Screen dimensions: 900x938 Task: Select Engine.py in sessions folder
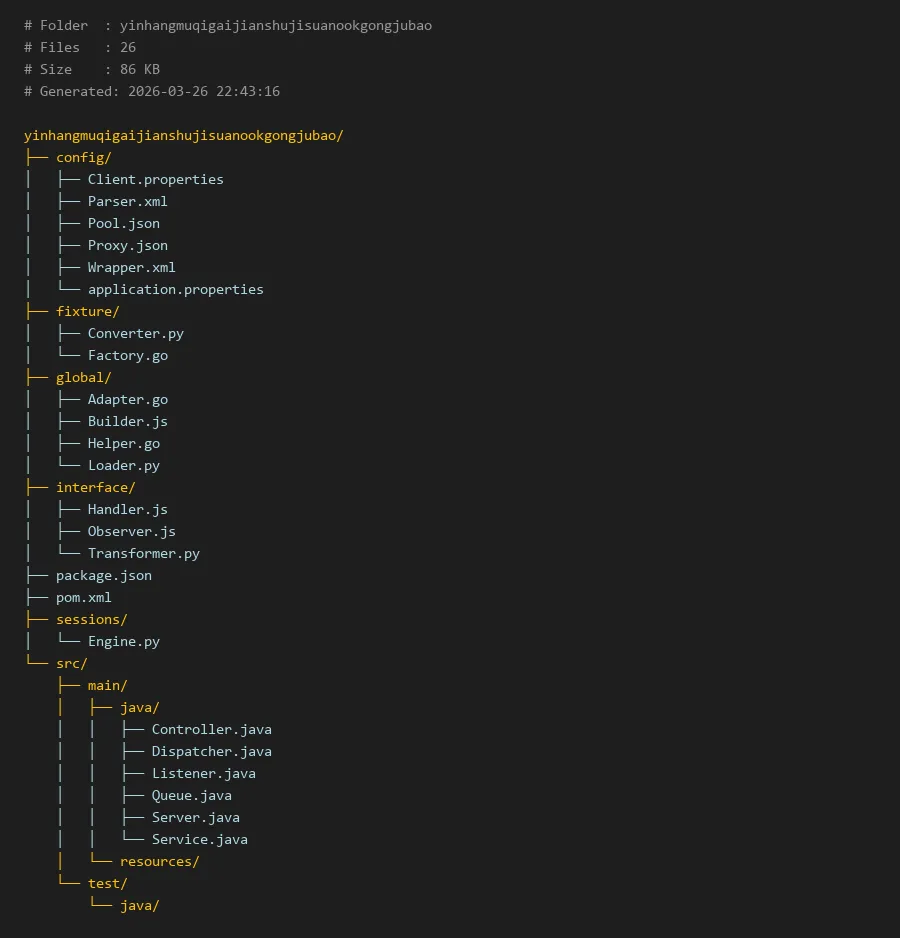click(x=123, y=642)
